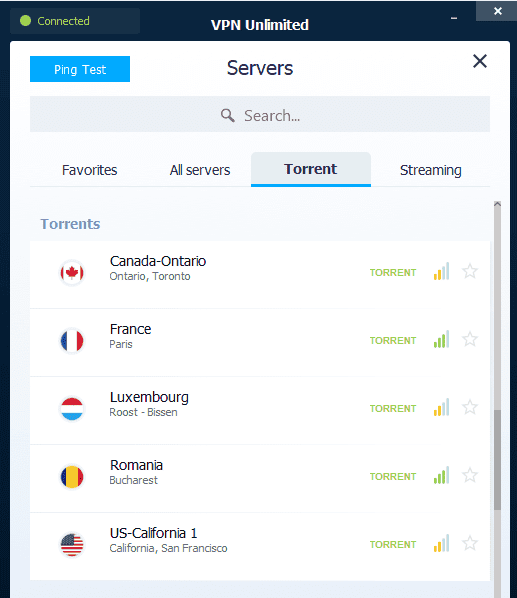The height and width of the screenshot is (598, 517).
Task: Click the green connection status dot
Action: (26, 21)
